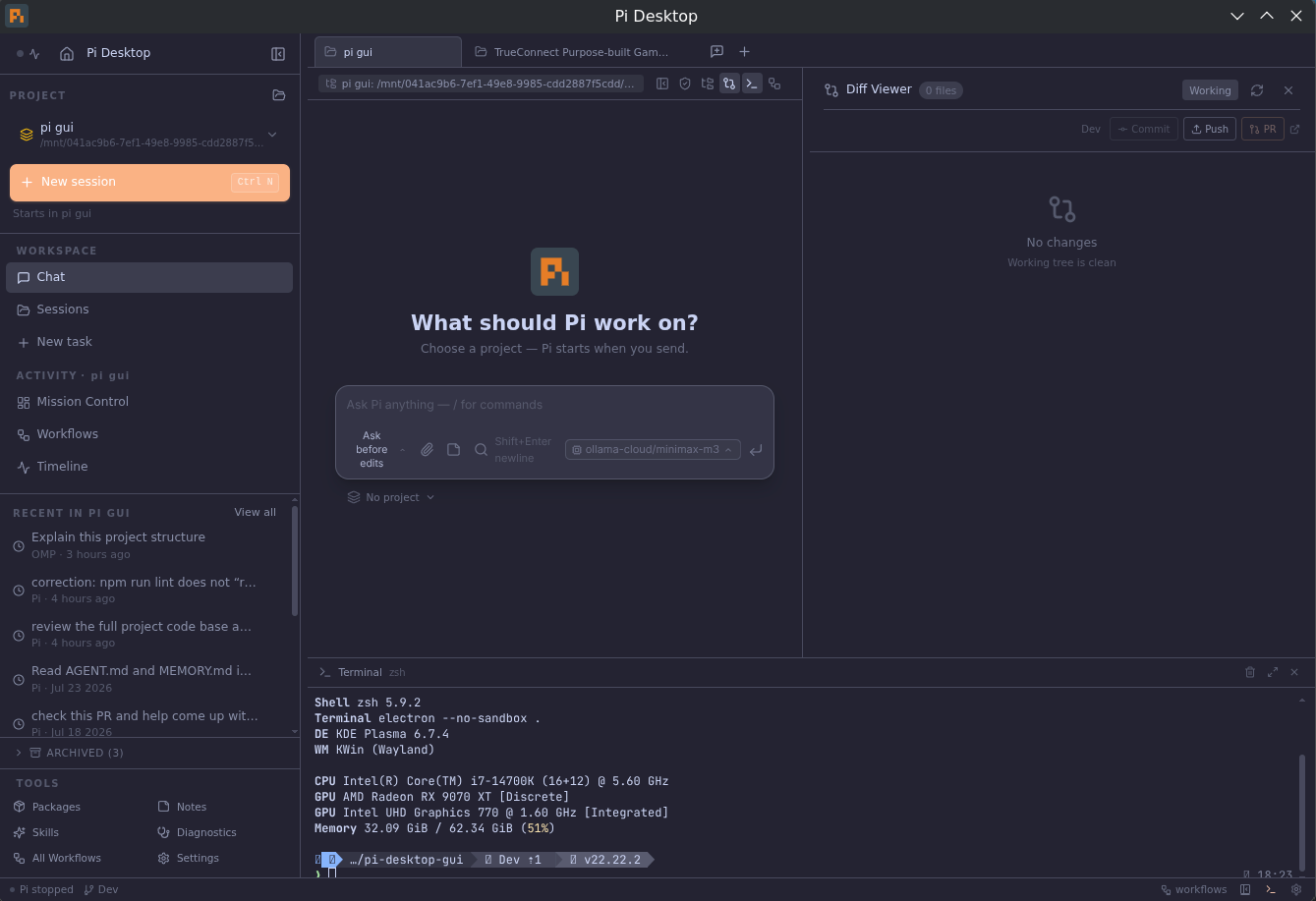Toggle the Working view in Diff Viewer

point(1210,90)
